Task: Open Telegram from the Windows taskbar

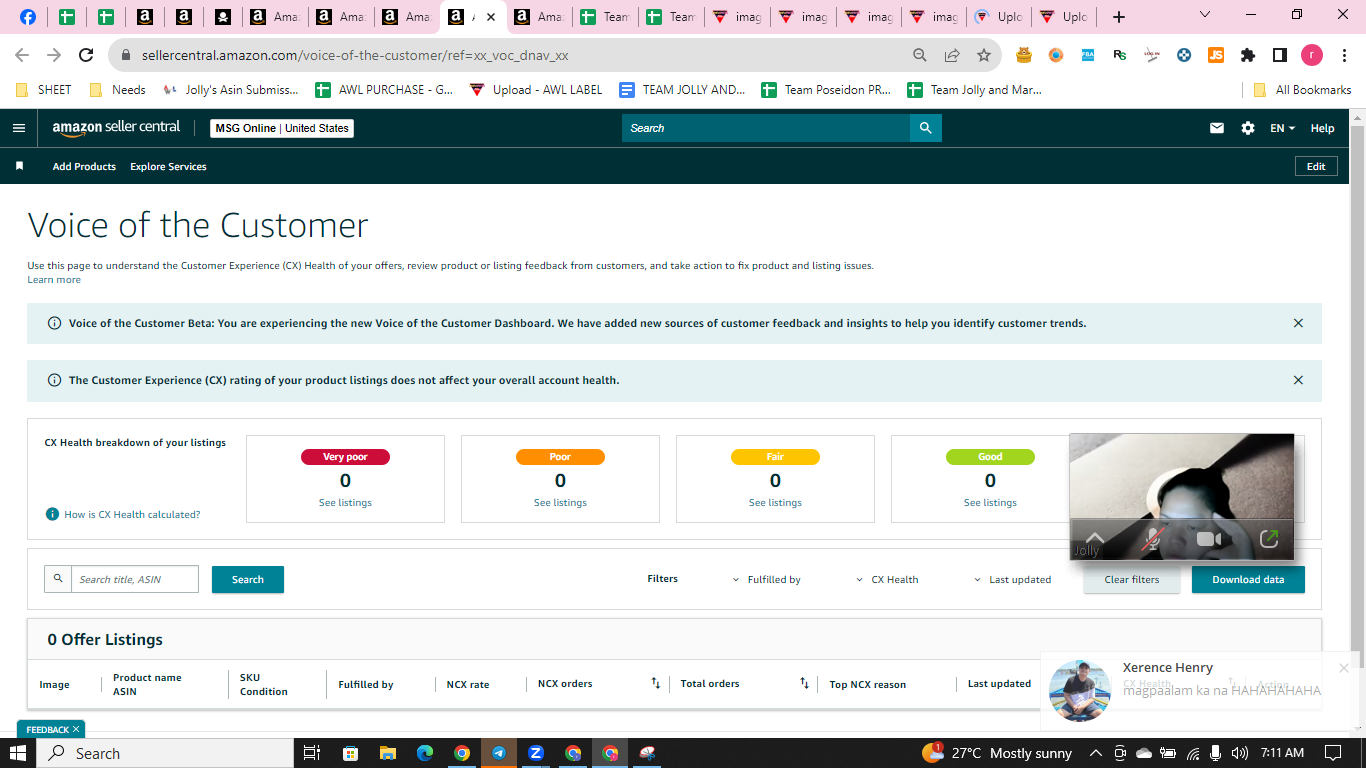Action: [498, 753]
